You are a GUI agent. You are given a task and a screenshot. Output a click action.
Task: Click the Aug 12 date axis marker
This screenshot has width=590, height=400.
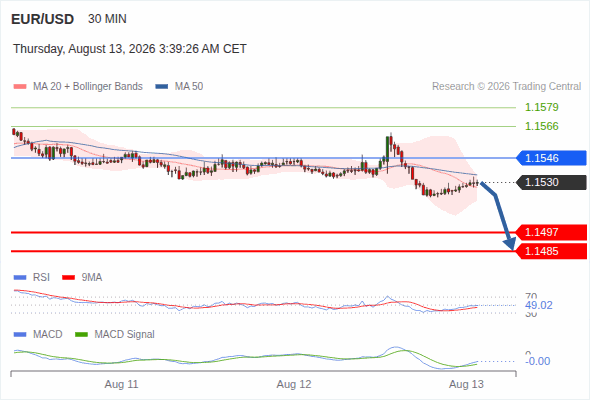[294, 384]
